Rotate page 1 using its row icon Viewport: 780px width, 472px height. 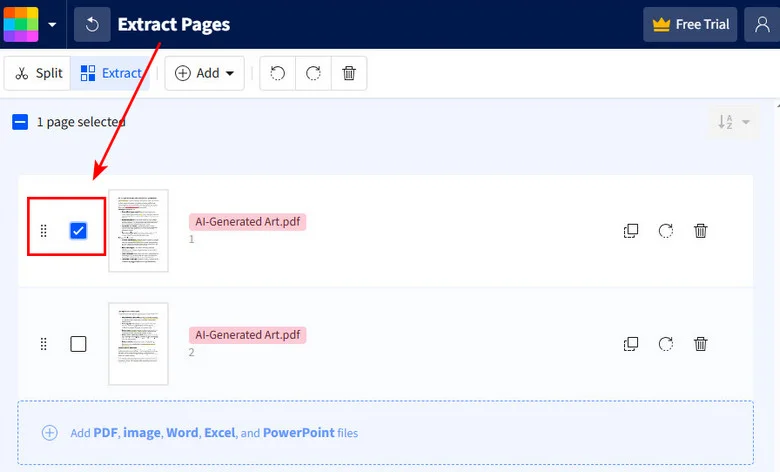tap(666, 231)
